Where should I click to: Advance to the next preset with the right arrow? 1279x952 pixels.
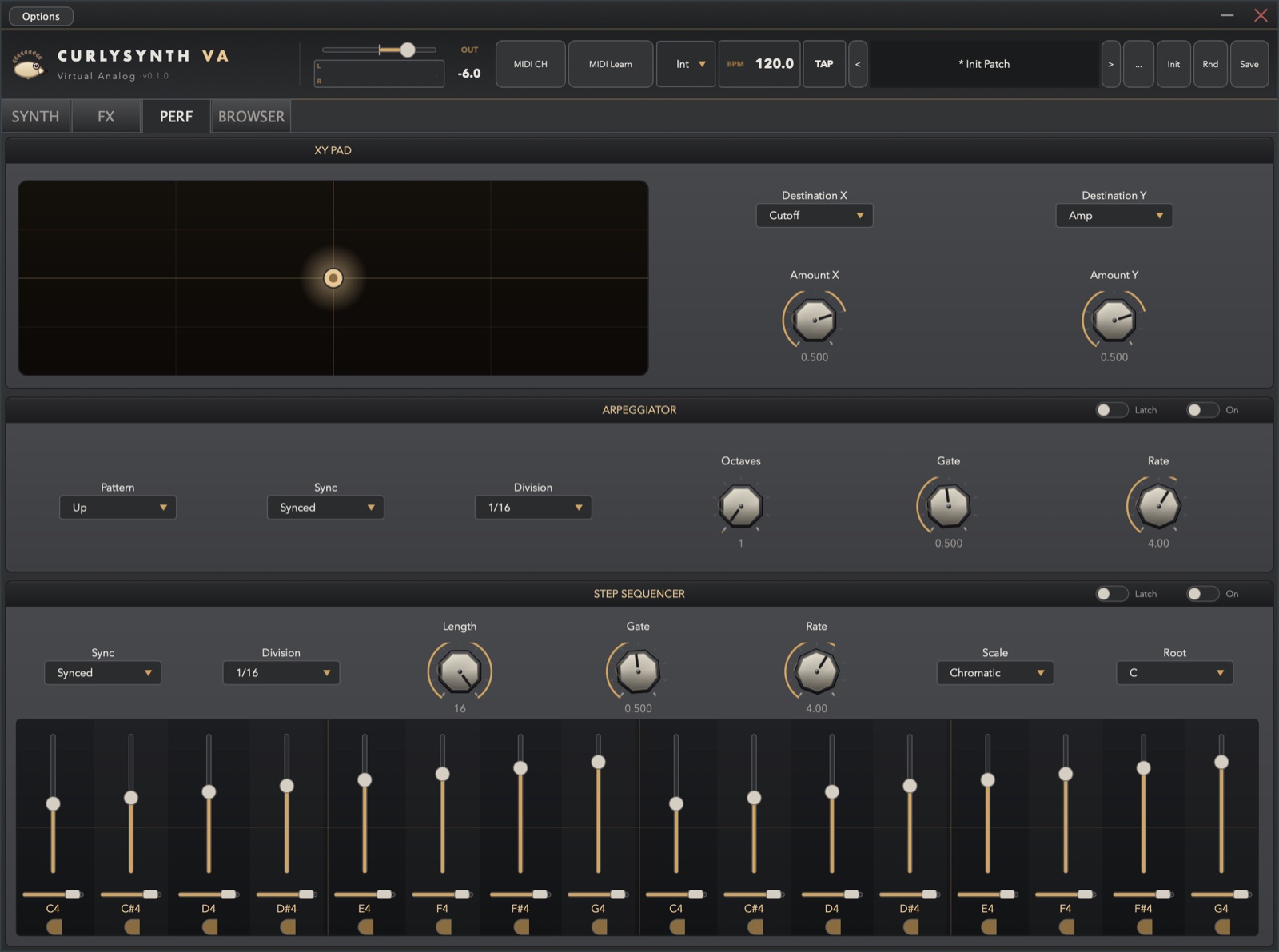coord(1110,64)
